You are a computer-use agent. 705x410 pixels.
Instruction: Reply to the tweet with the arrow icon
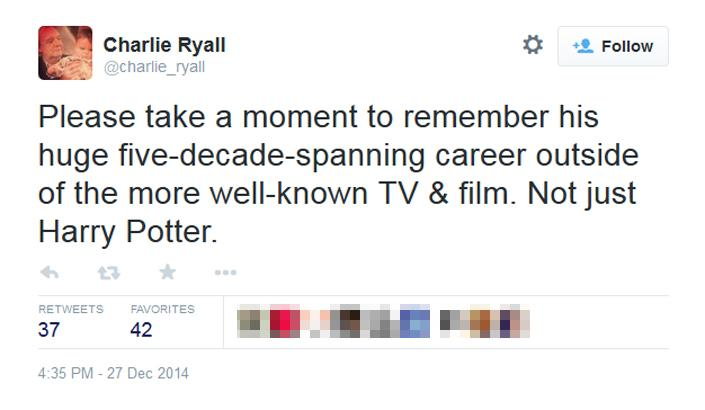click(x=49, y=272)
